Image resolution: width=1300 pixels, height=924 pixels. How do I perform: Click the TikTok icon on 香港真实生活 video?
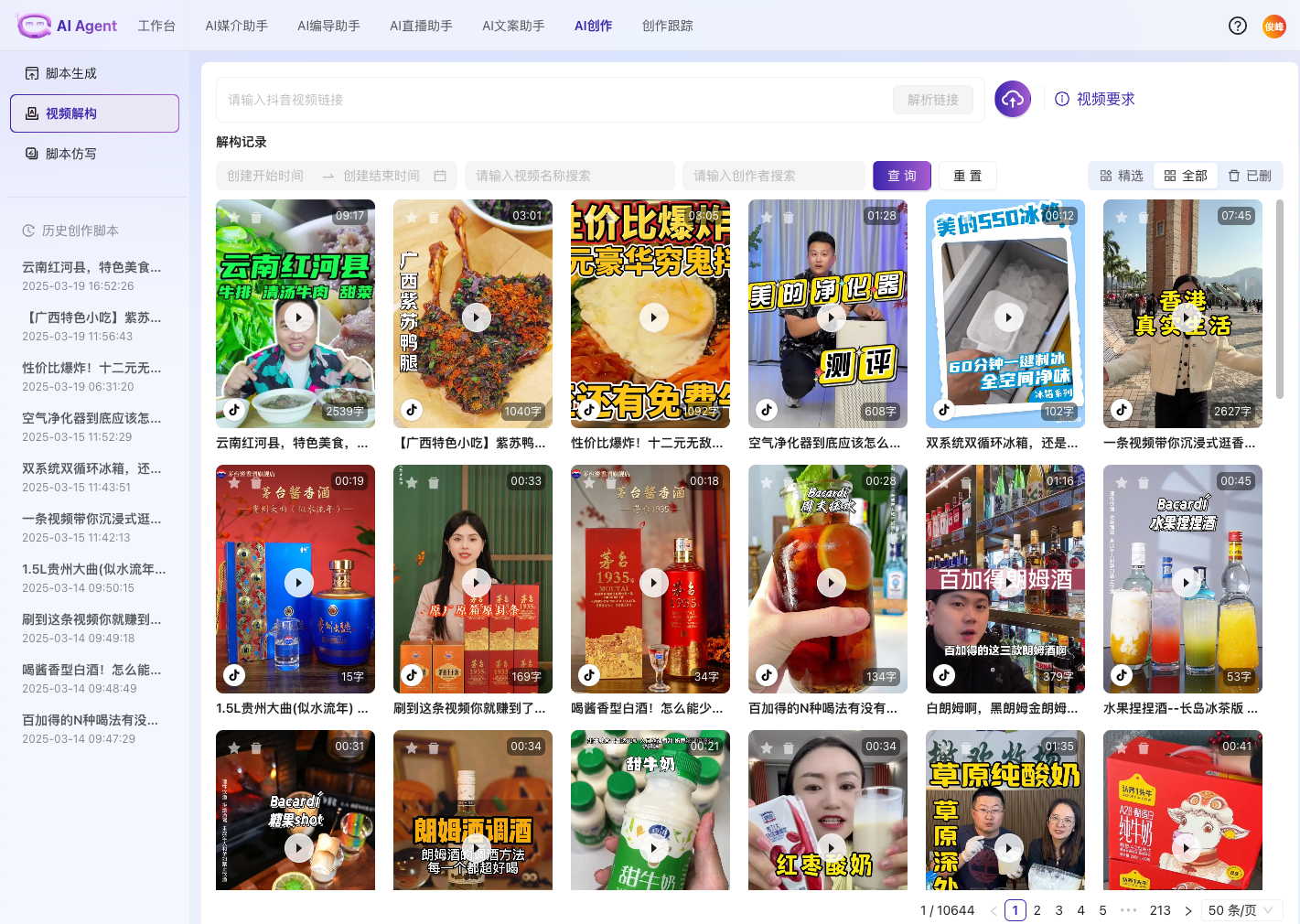[x=1122, y=410]
